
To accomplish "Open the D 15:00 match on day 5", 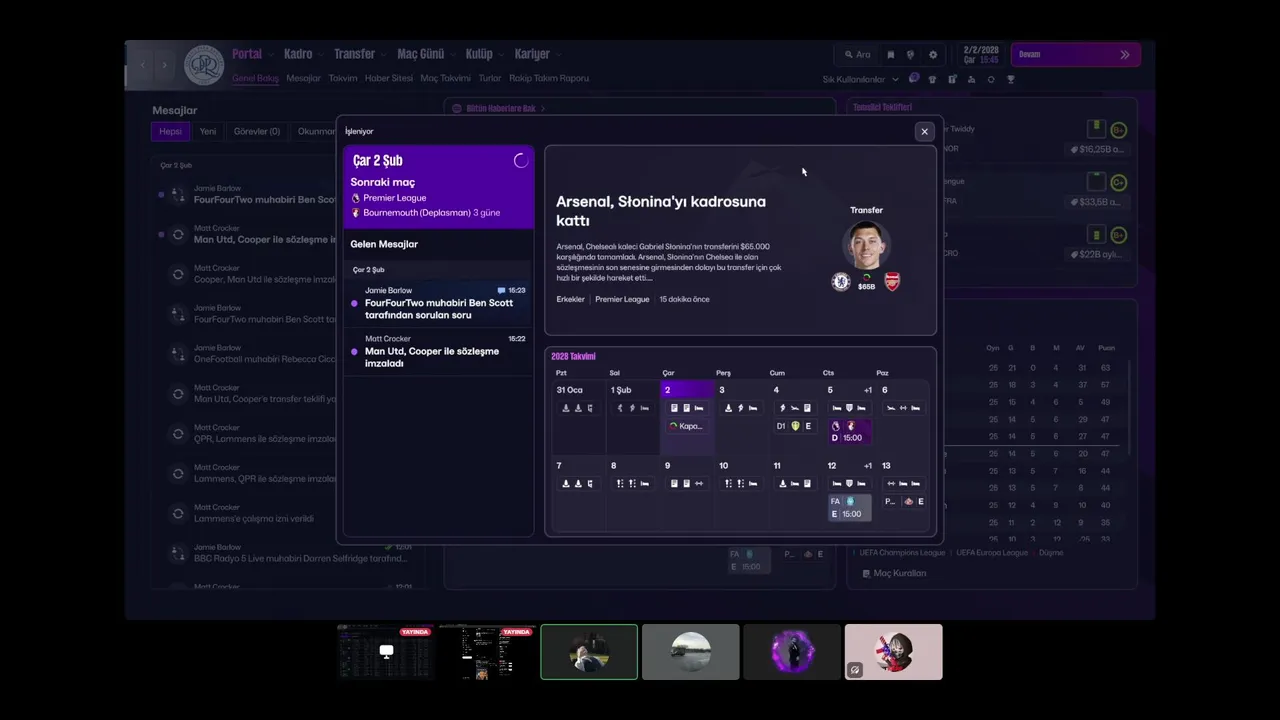I will [x=849, y=432].
